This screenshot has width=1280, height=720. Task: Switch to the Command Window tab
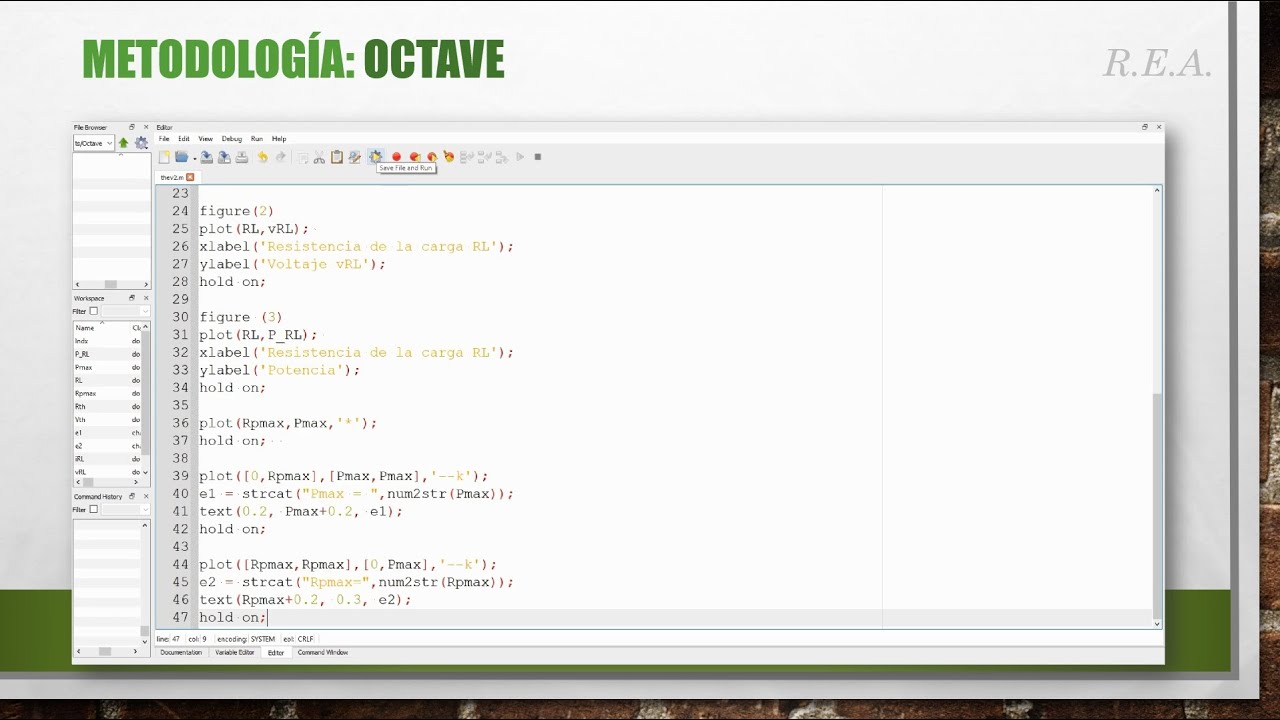coord(323,652)
